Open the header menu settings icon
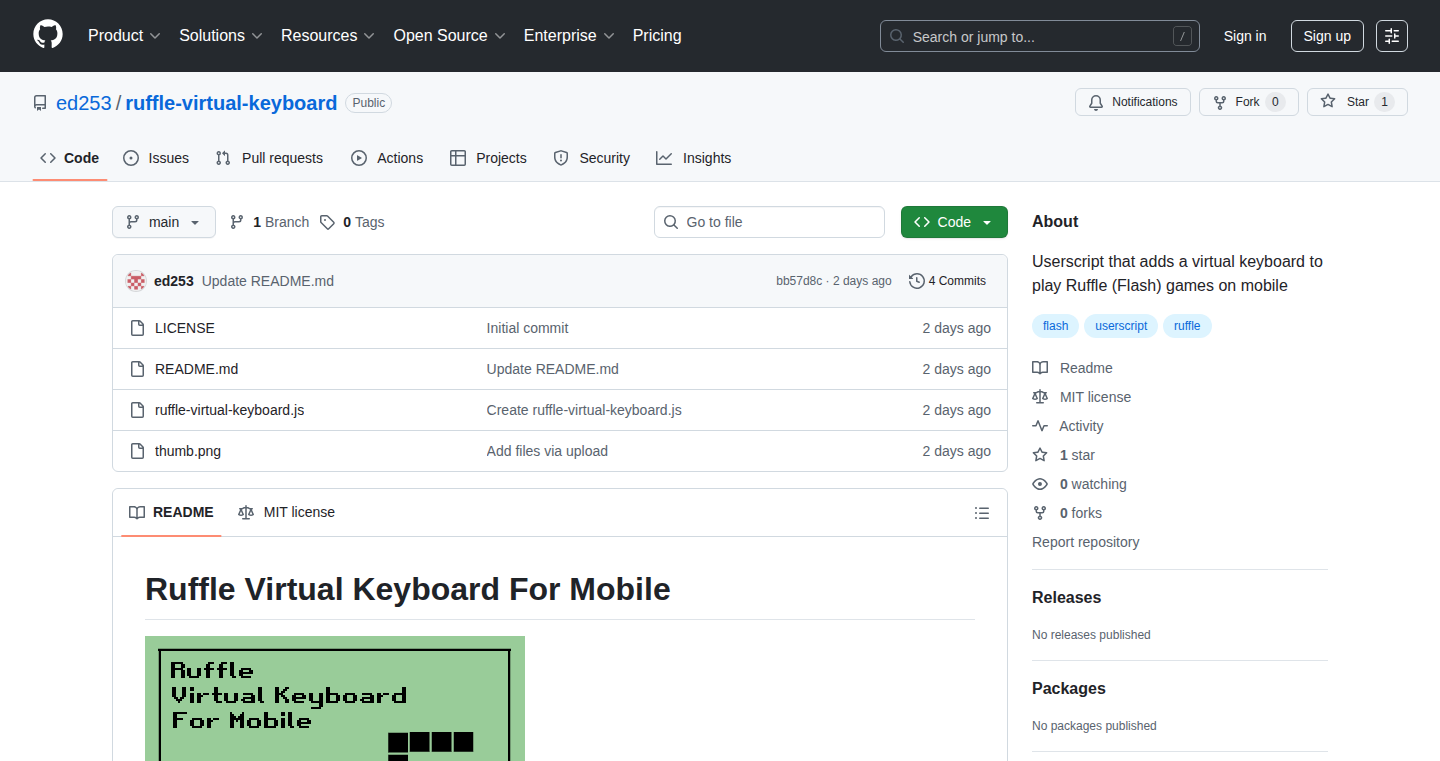The width and height of the screenshot is (1440, 761). tap(1391, 36)
